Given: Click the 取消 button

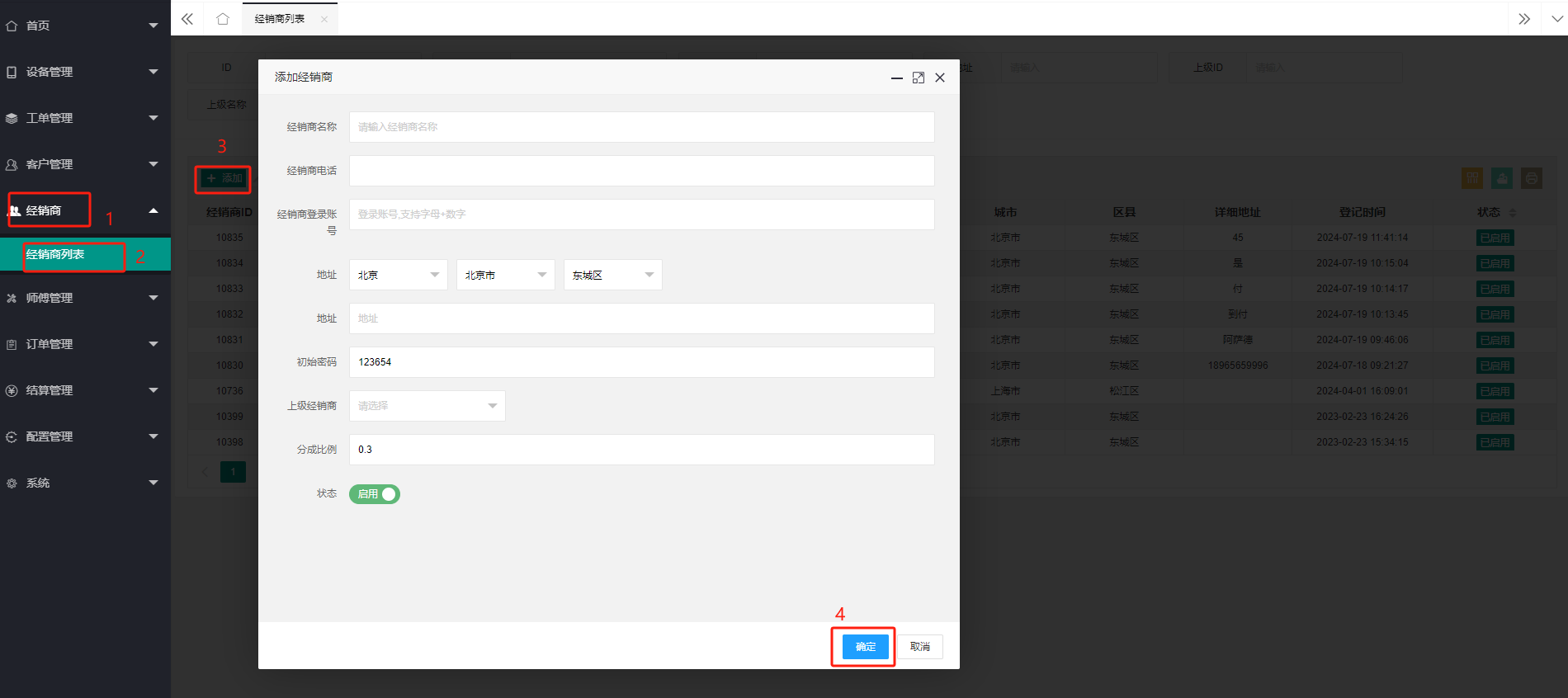Looking at the screenshot, I should click(920, 647).
